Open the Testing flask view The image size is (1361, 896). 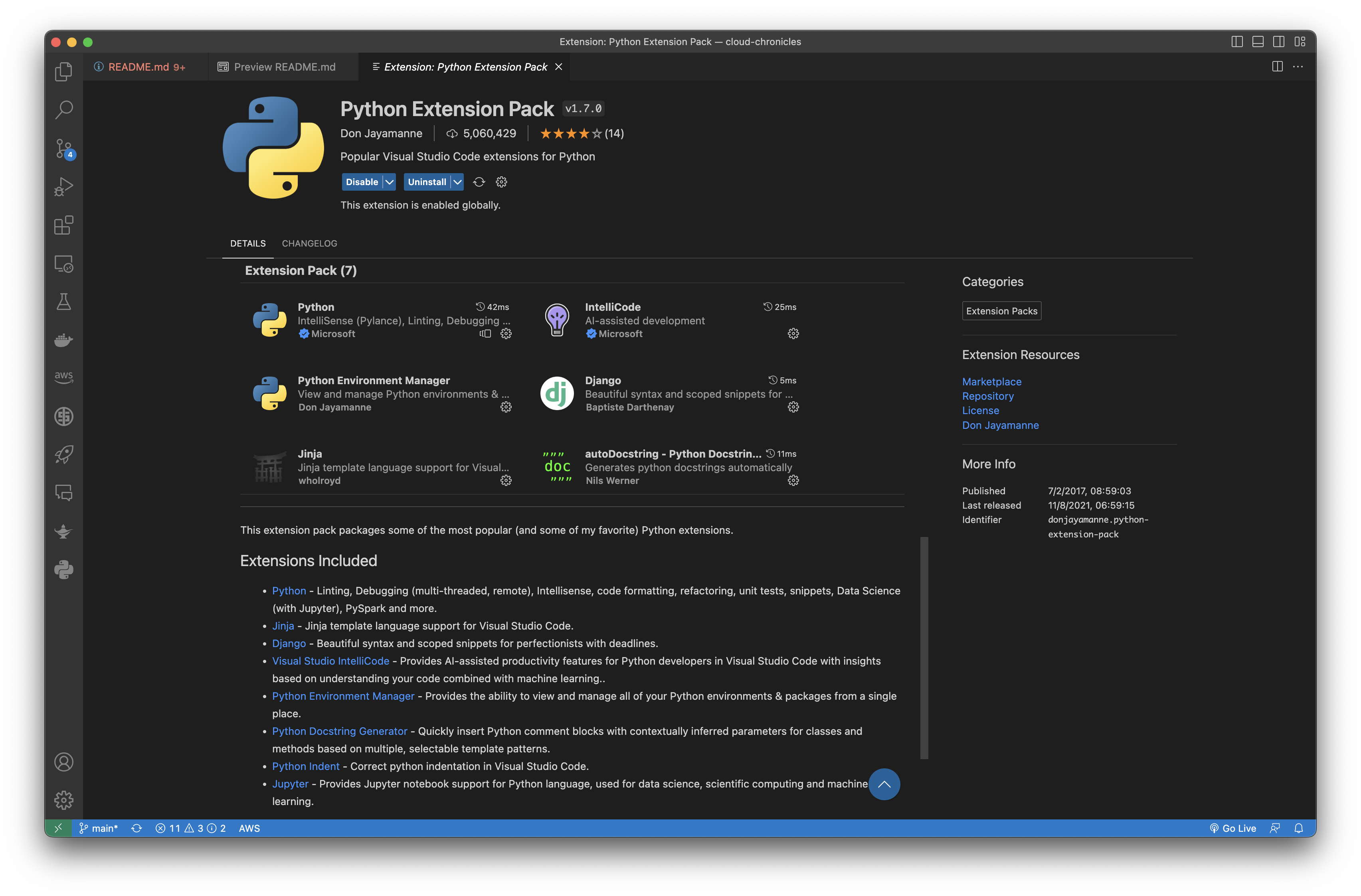[x=63, y=302]
